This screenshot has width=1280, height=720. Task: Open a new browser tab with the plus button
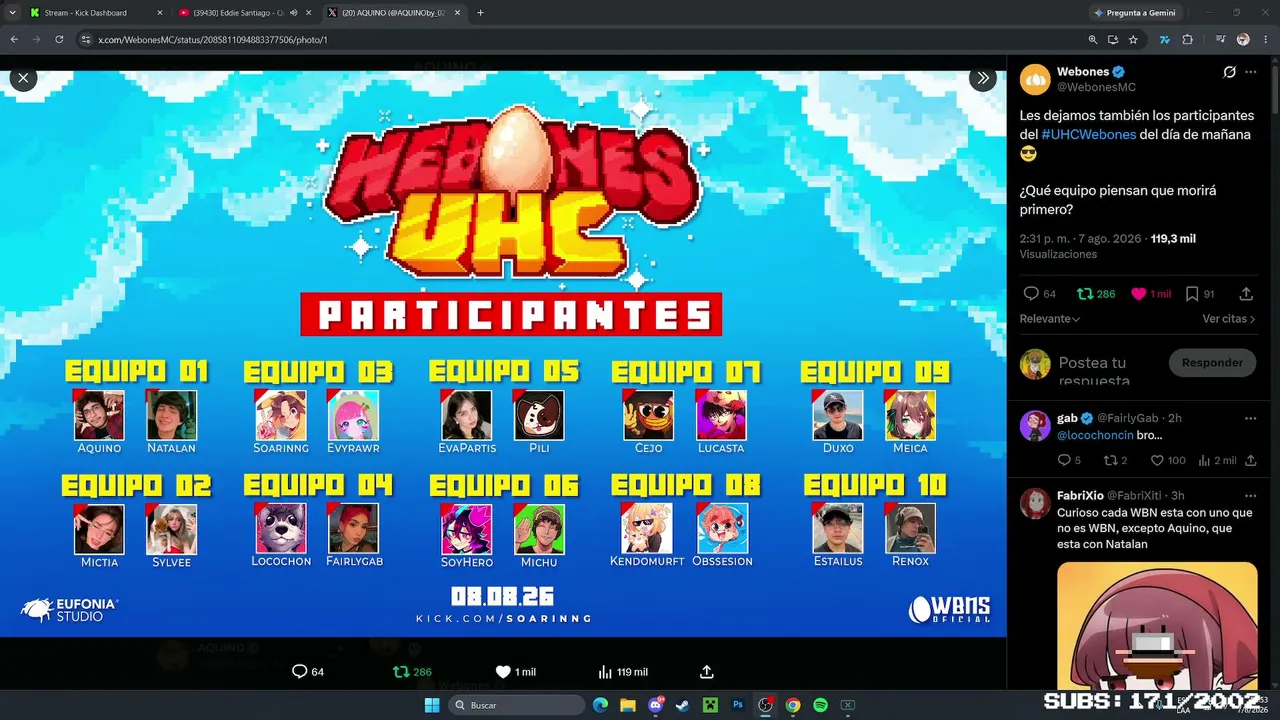pos(481,13)
